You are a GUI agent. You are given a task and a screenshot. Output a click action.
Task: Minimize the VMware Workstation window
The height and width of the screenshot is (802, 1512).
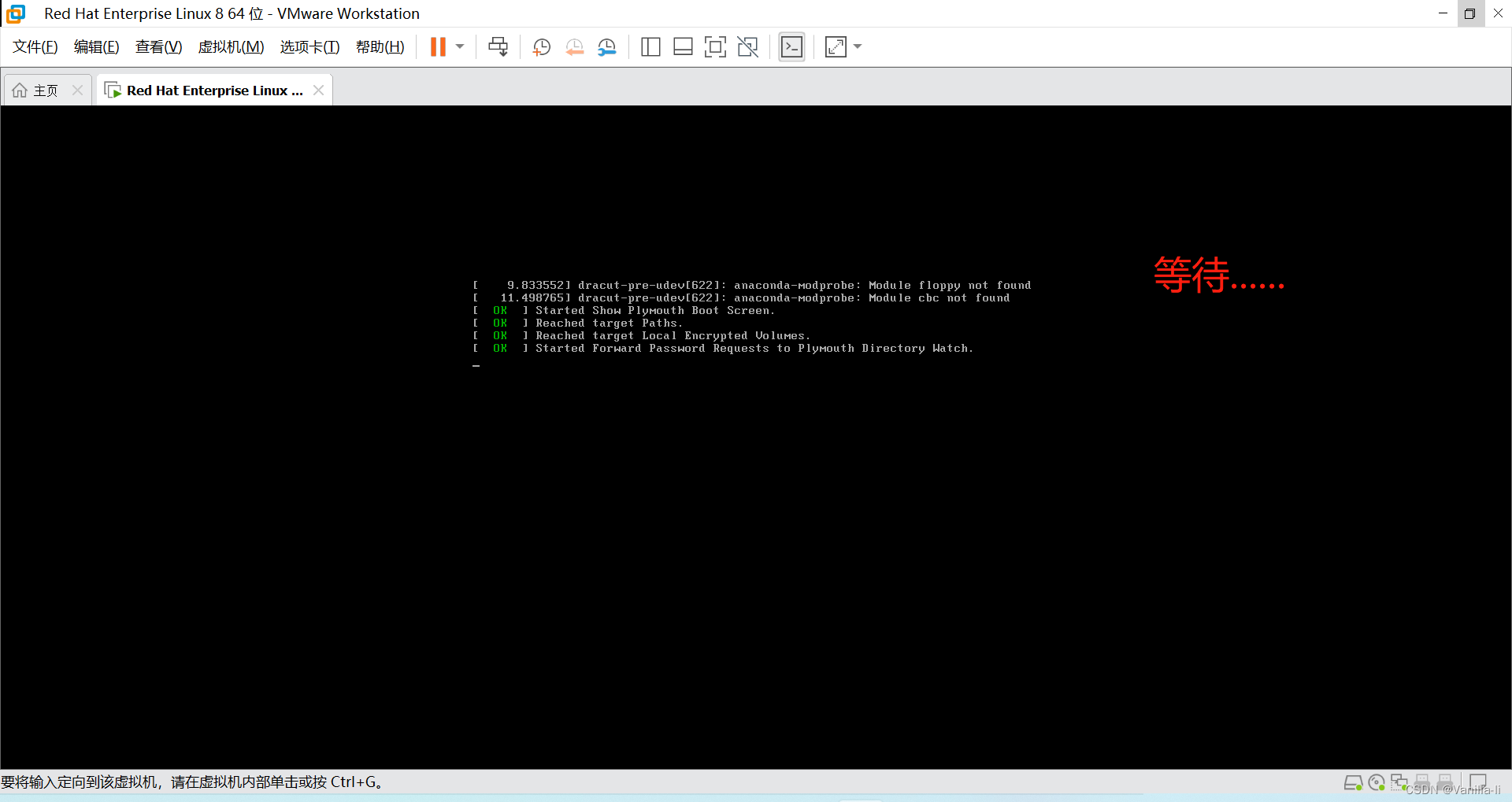[1443, 13]
